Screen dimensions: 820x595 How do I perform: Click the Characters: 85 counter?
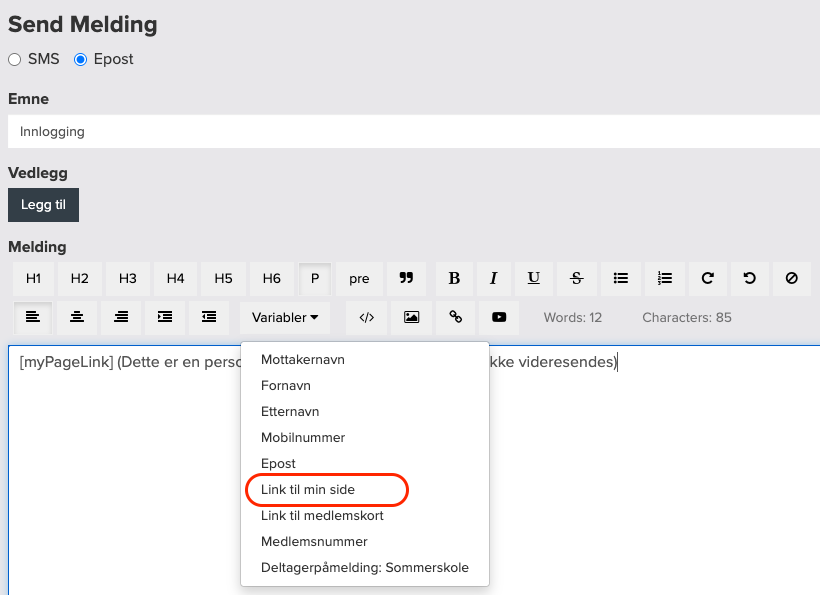tap(687, 317)
